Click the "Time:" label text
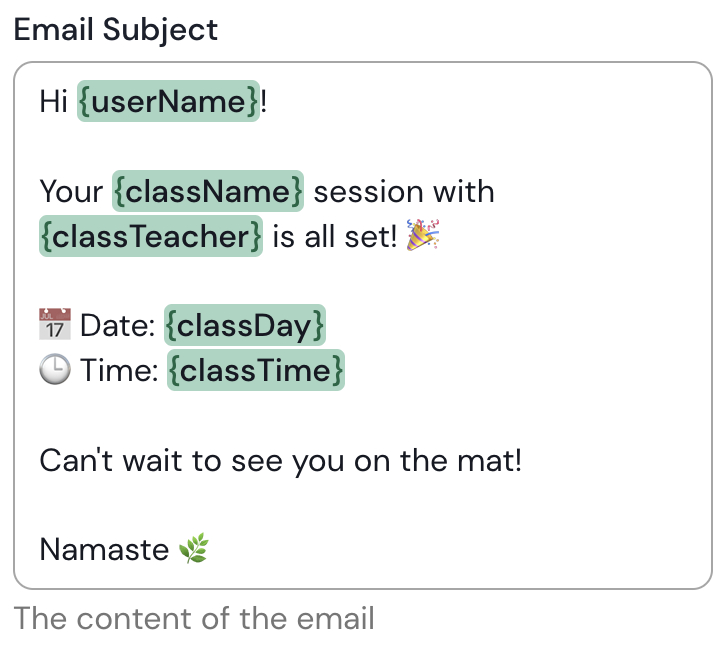This screenshot has width=728, height=651. (x=120, y=371)
